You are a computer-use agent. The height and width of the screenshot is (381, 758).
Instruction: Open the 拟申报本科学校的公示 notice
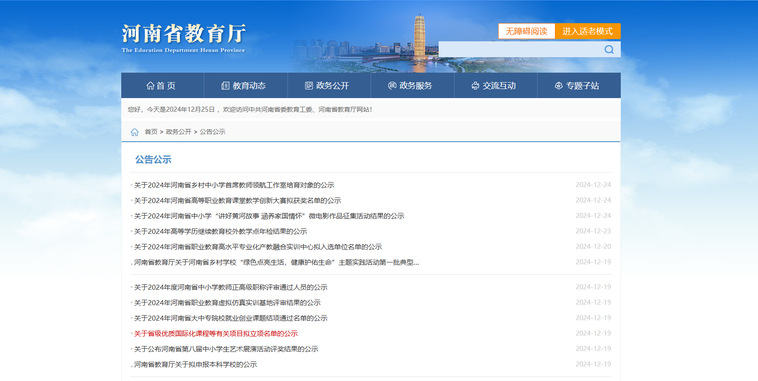195,365
